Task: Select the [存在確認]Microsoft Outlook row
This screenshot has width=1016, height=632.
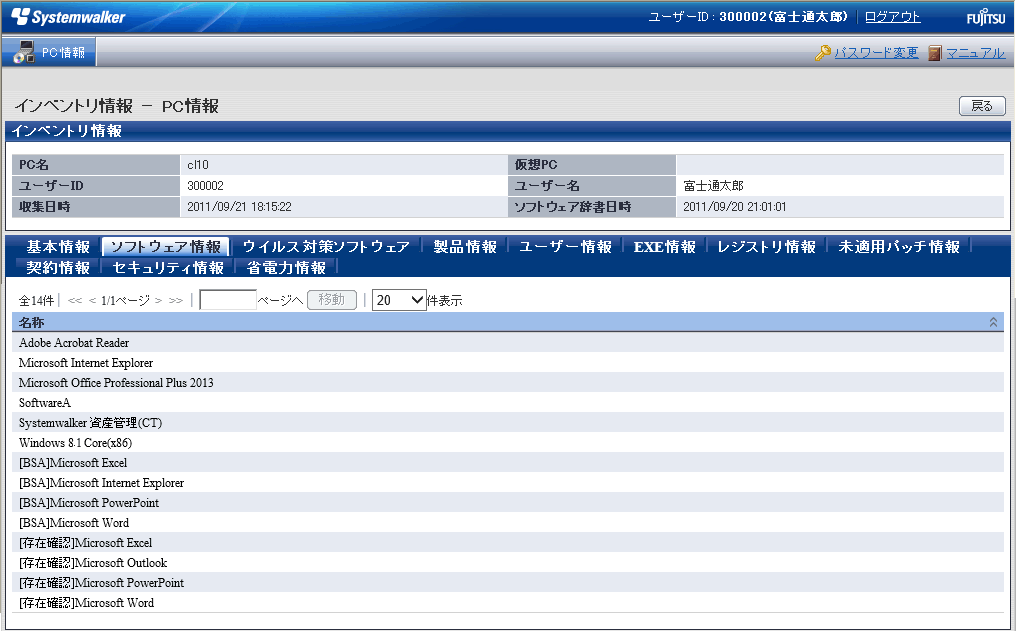Action: click(508, 563)
